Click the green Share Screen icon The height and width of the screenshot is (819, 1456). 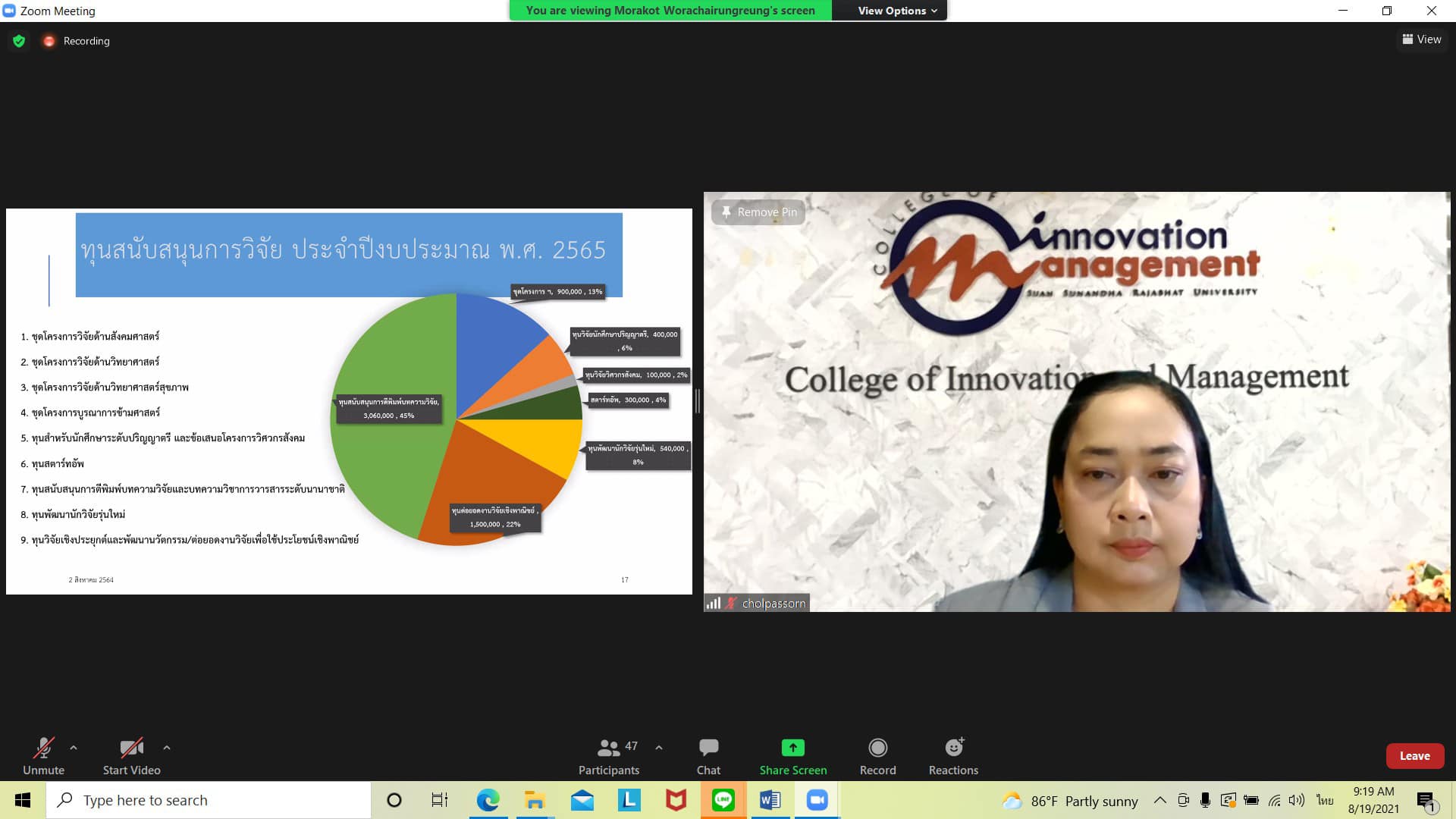792,748
